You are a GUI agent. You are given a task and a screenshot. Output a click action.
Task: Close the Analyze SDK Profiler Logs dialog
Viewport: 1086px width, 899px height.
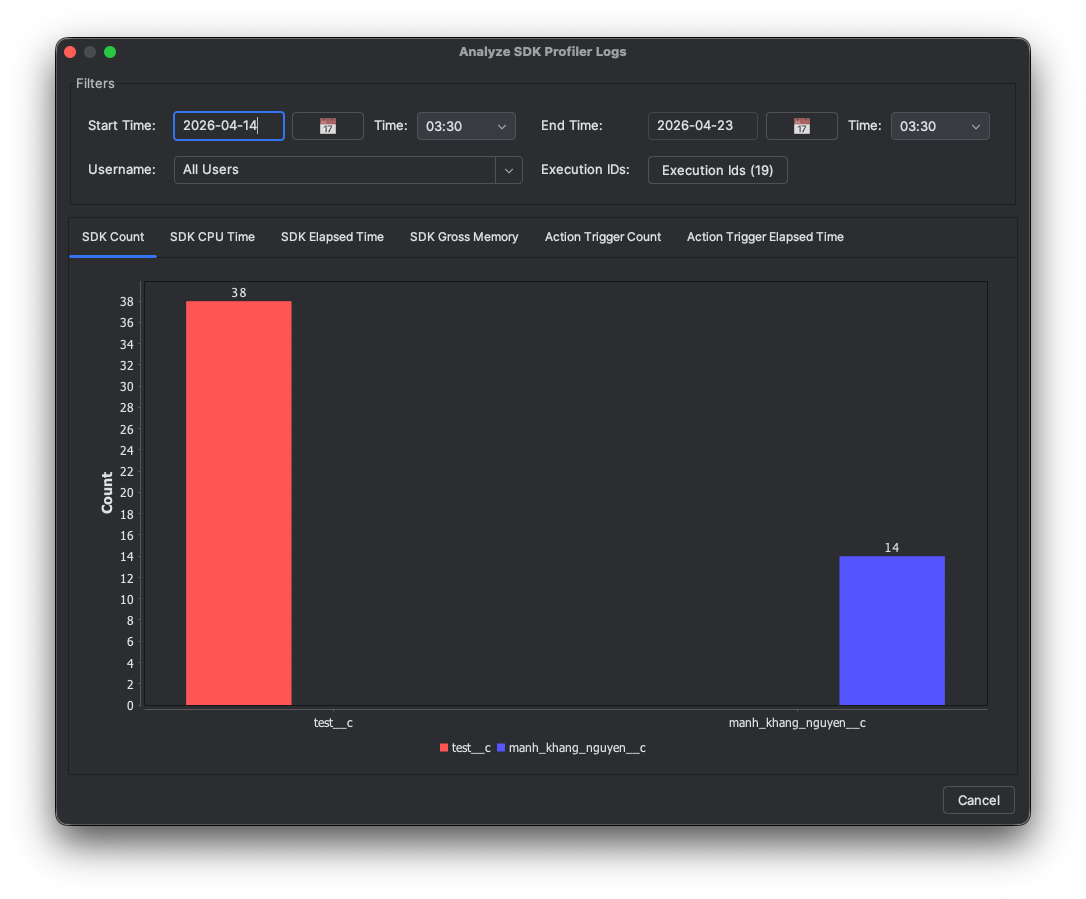point(70,52)
